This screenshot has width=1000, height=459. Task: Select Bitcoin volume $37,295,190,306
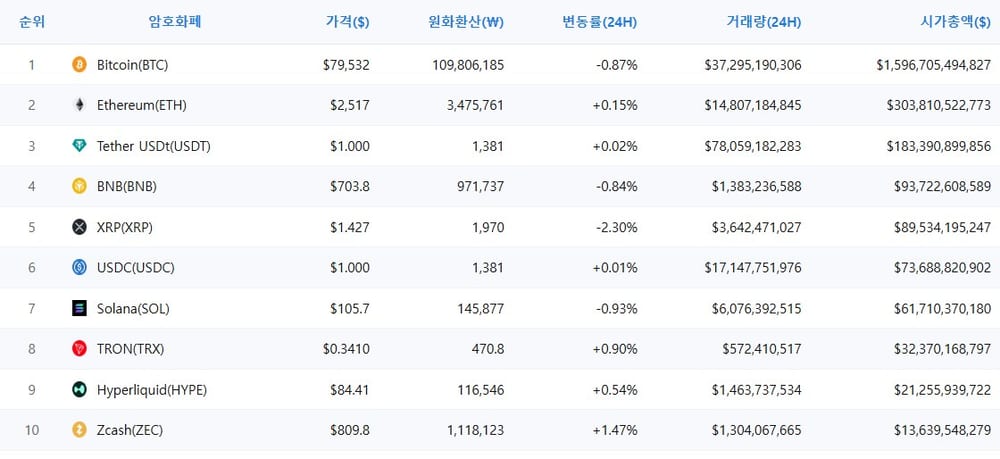pyautogui.click(x=753, y=65)
